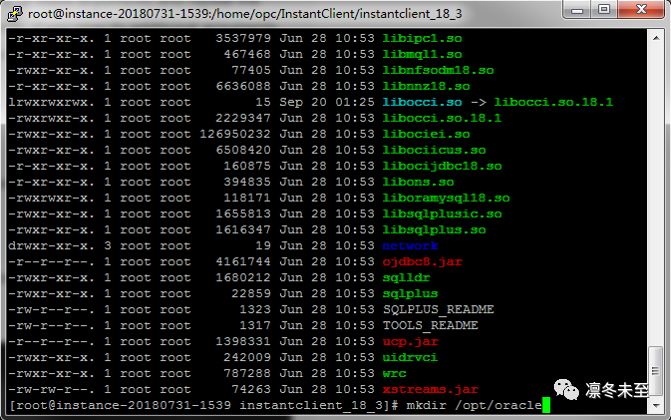The image size is (671, 420).
Task: Click the lrwxrwxrwx. permissions string
Action: [x=51, y=102]
